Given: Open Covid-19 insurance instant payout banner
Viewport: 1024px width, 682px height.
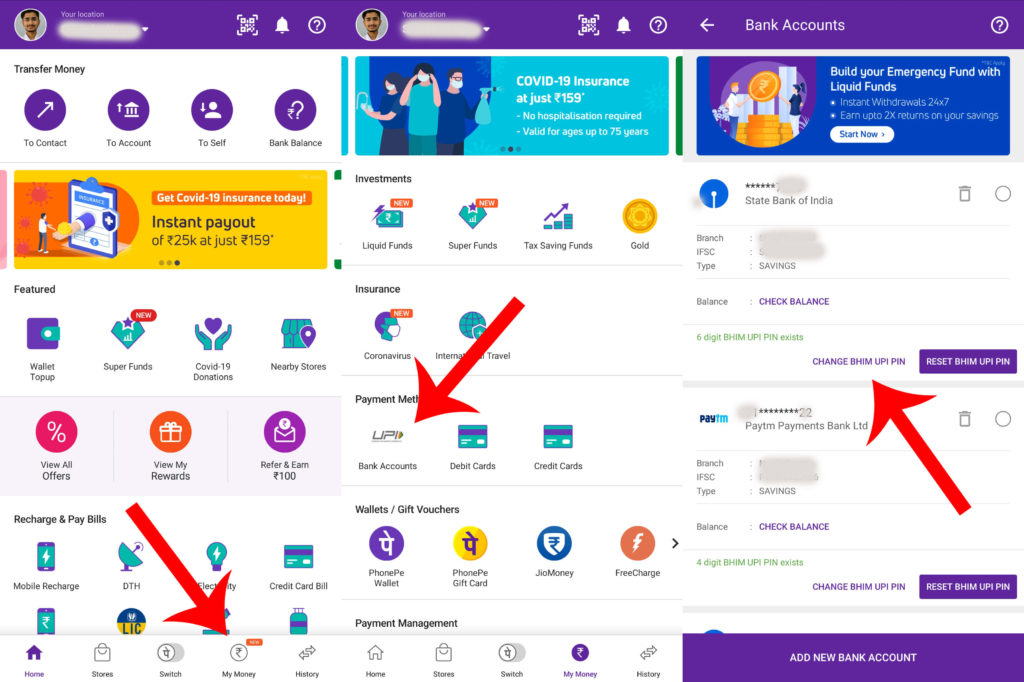Looking at the screenshot, I should 170,219.
